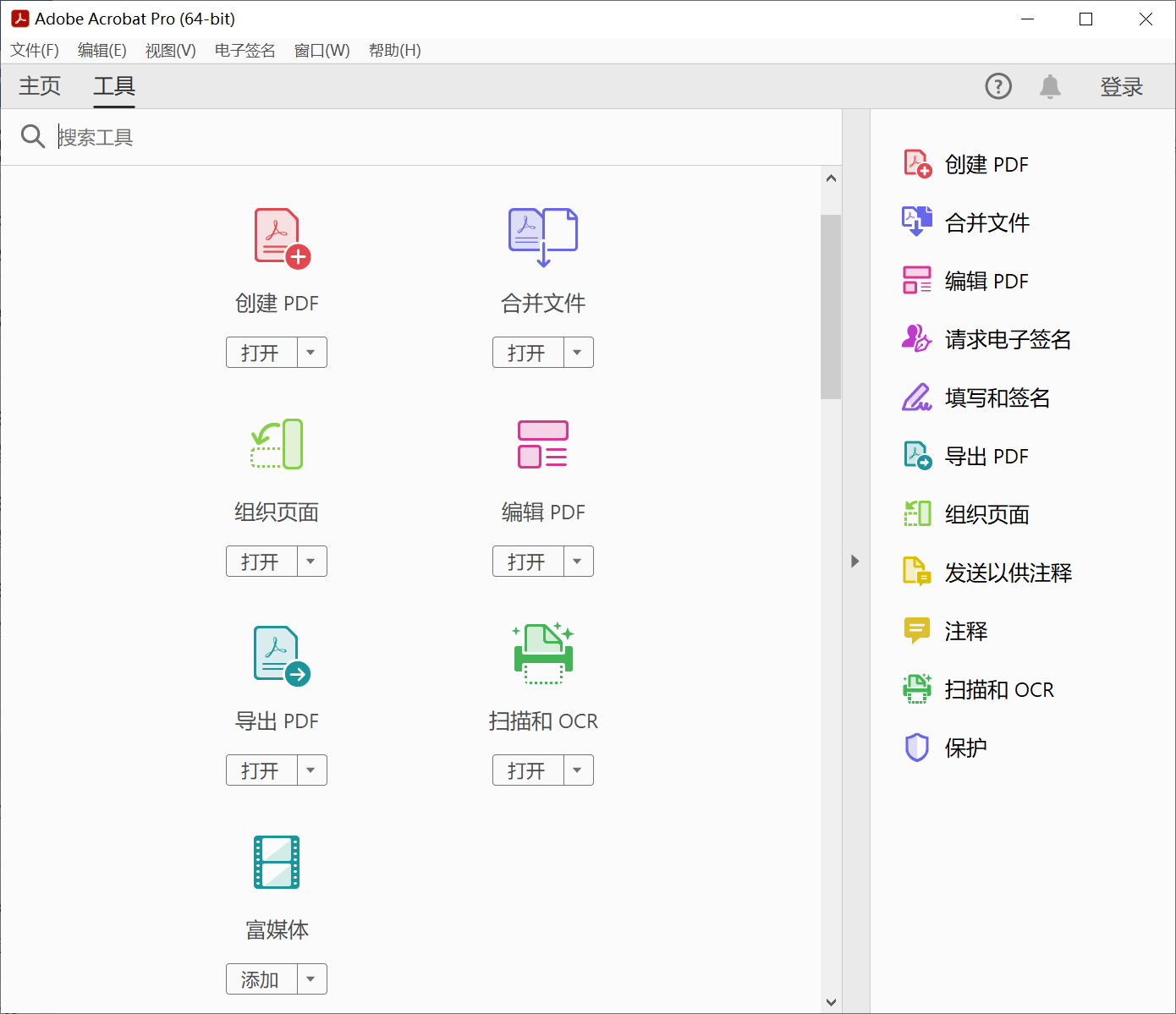Click 打开 button under 合并文件
This screenshot has height=1014, width=1176.
528,353
